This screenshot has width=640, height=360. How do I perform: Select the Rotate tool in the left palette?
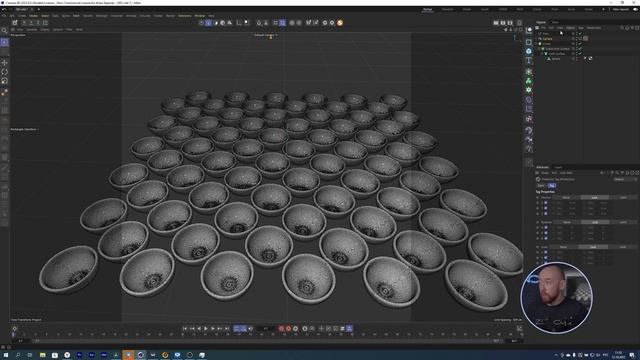click(4, 72)
